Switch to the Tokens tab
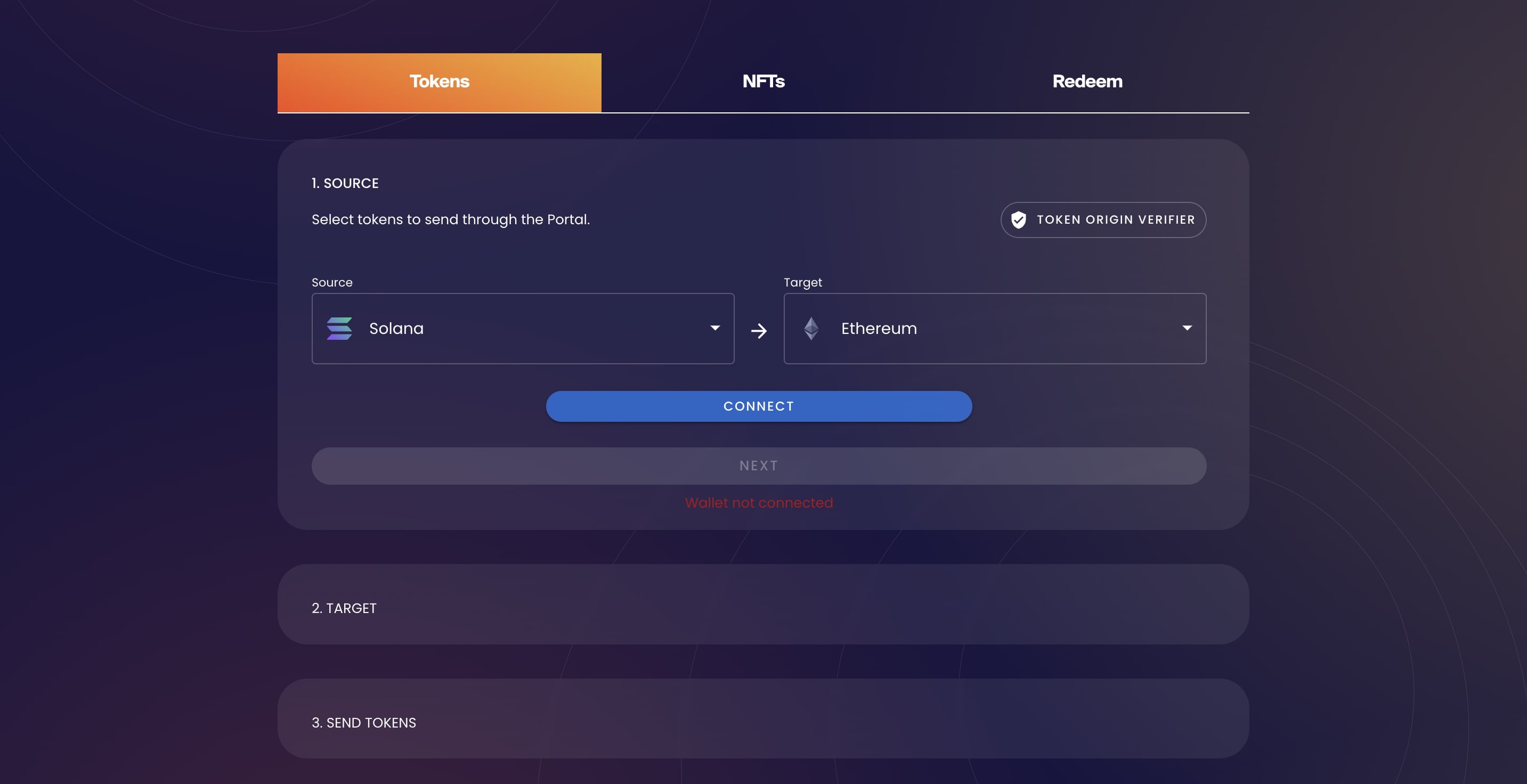Viewport: 1527px width, 784px height. [x=439, y=83]
